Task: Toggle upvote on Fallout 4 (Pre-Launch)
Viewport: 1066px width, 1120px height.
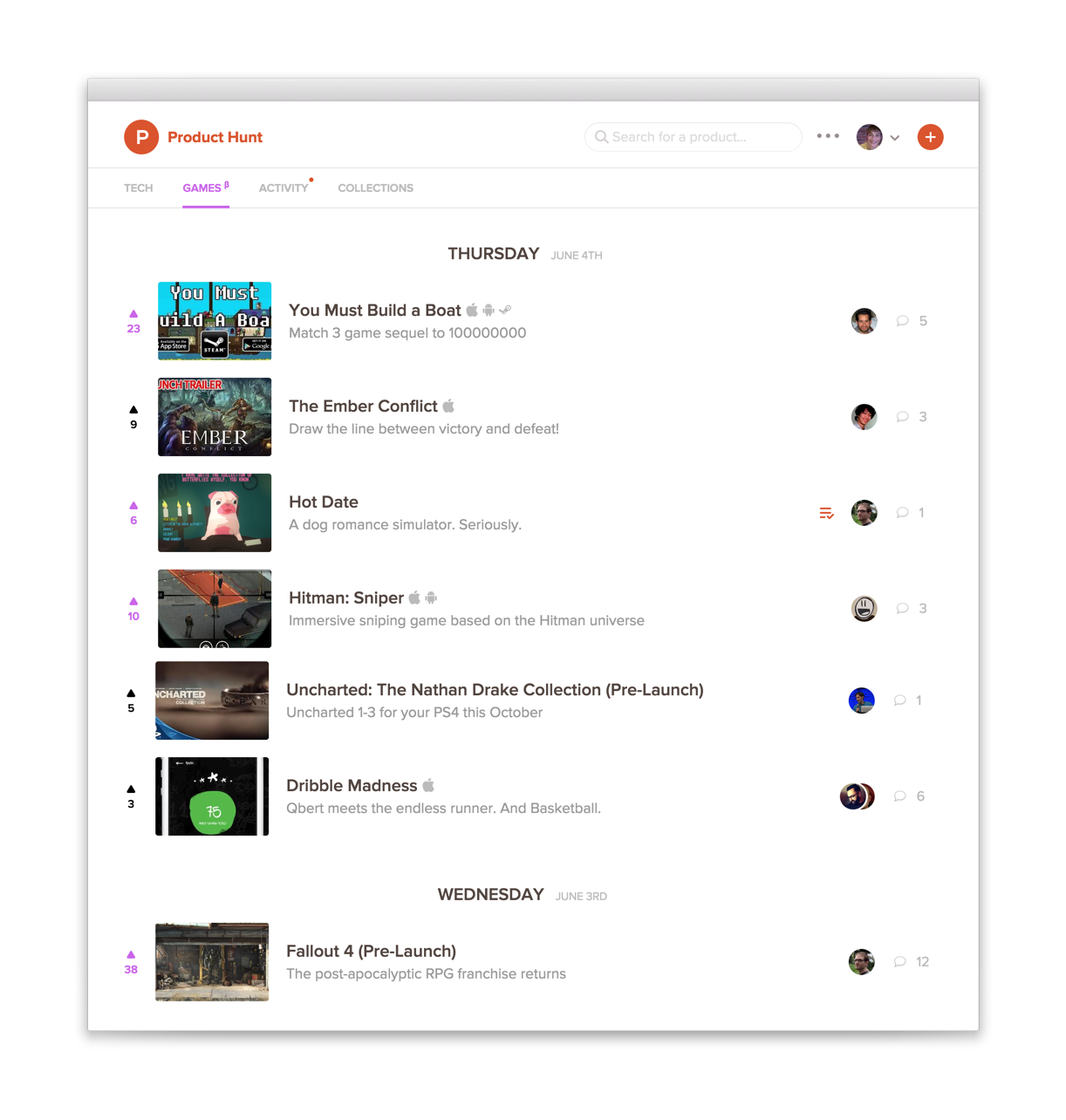Action: pos(131,962)
